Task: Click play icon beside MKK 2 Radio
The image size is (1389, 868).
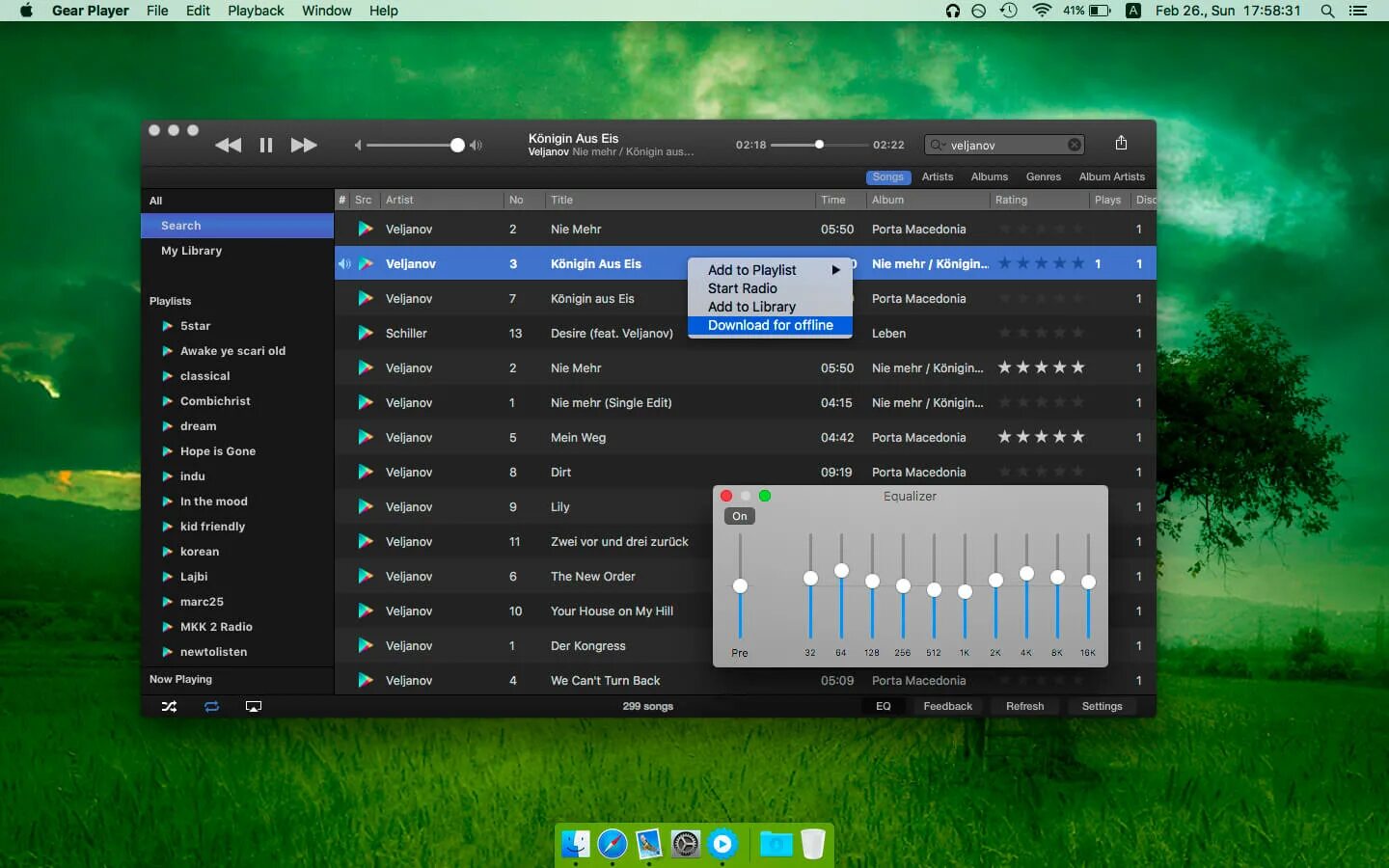Action: [168, 627]
